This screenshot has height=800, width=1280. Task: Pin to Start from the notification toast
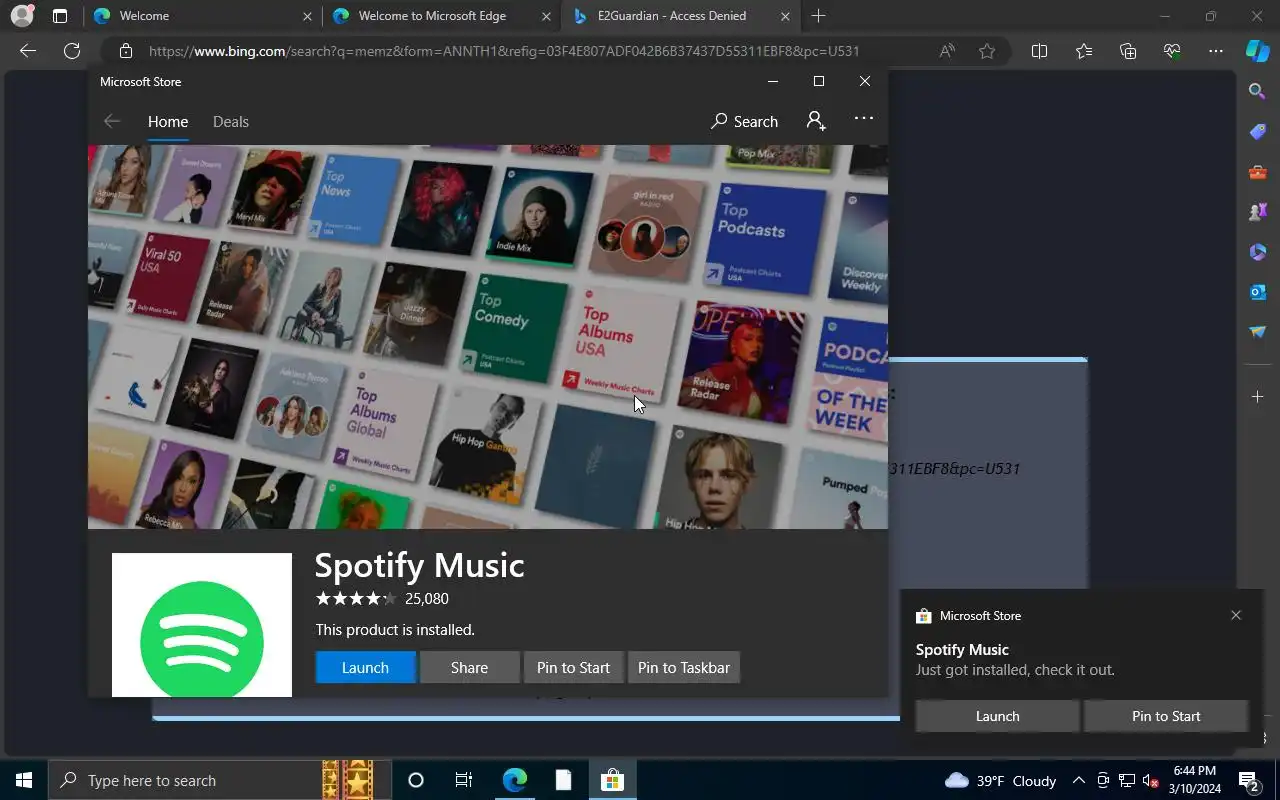coord(1166,716)
